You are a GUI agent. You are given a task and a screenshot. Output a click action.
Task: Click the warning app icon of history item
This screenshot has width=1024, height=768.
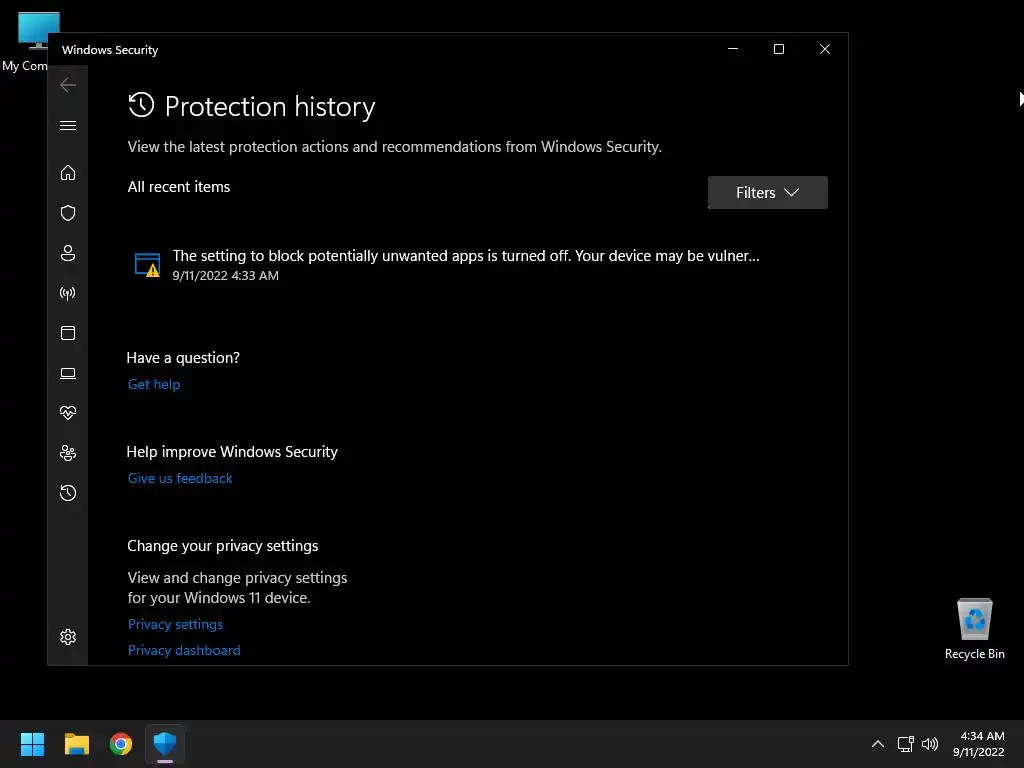pos(147,264)
